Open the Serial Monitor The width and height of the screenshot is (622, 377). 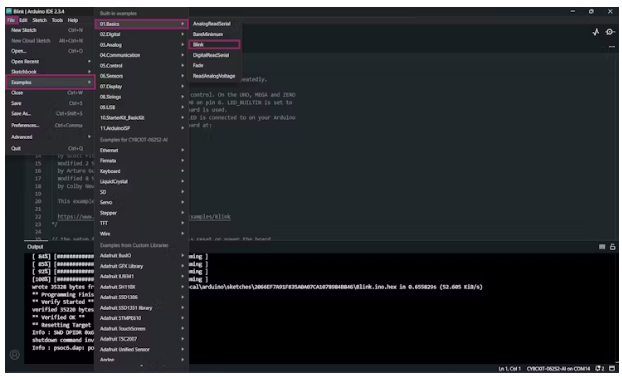point(610,32)
